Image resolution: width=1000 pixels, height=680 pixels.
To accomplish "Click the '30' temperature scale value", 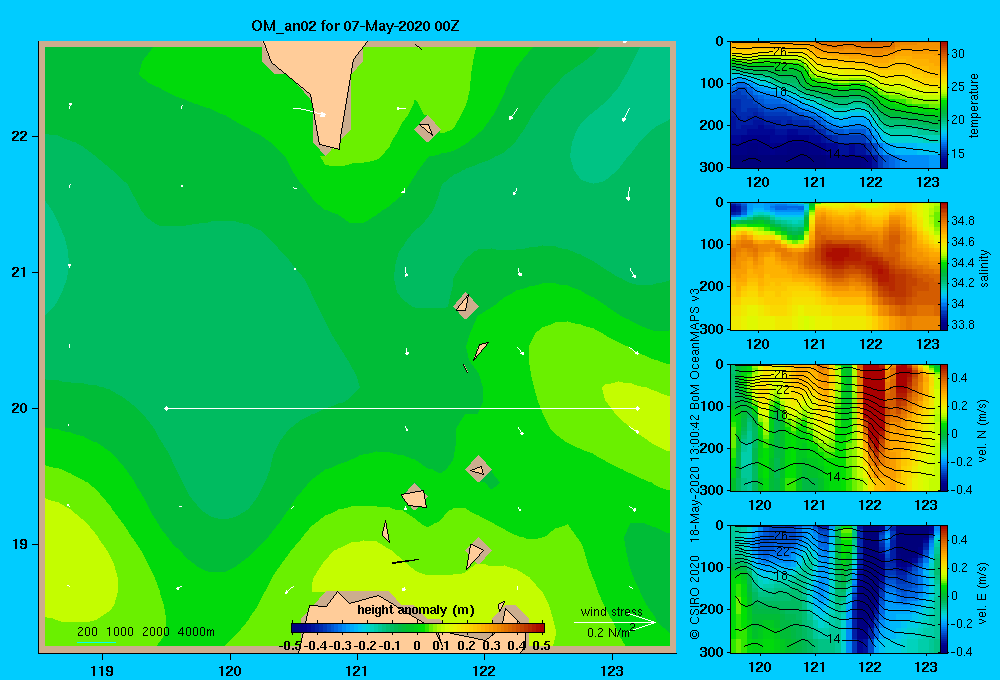I will coord(958,54).
